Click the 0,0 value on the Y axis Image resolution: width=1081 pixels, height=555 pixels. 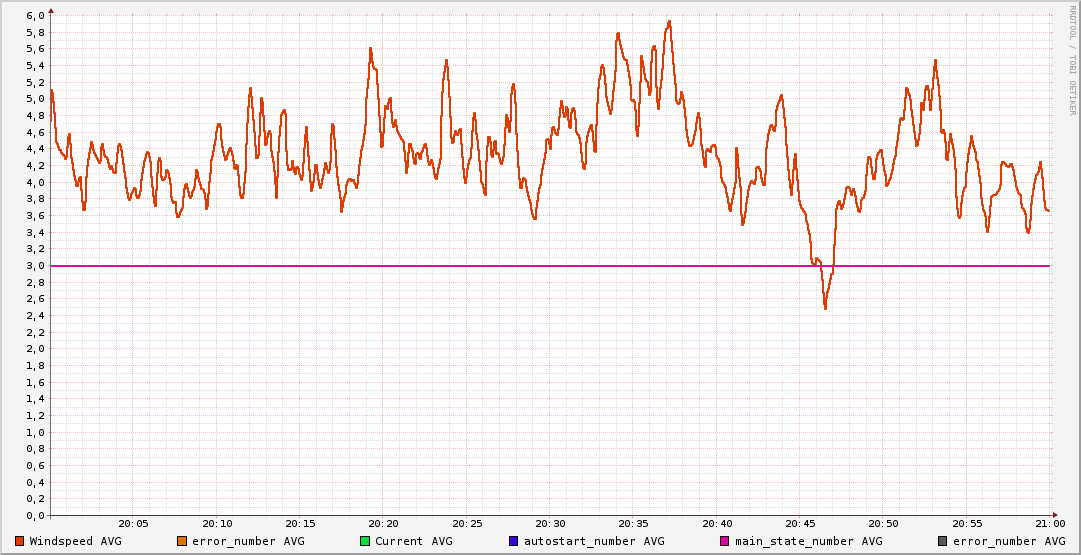(35, 516)
